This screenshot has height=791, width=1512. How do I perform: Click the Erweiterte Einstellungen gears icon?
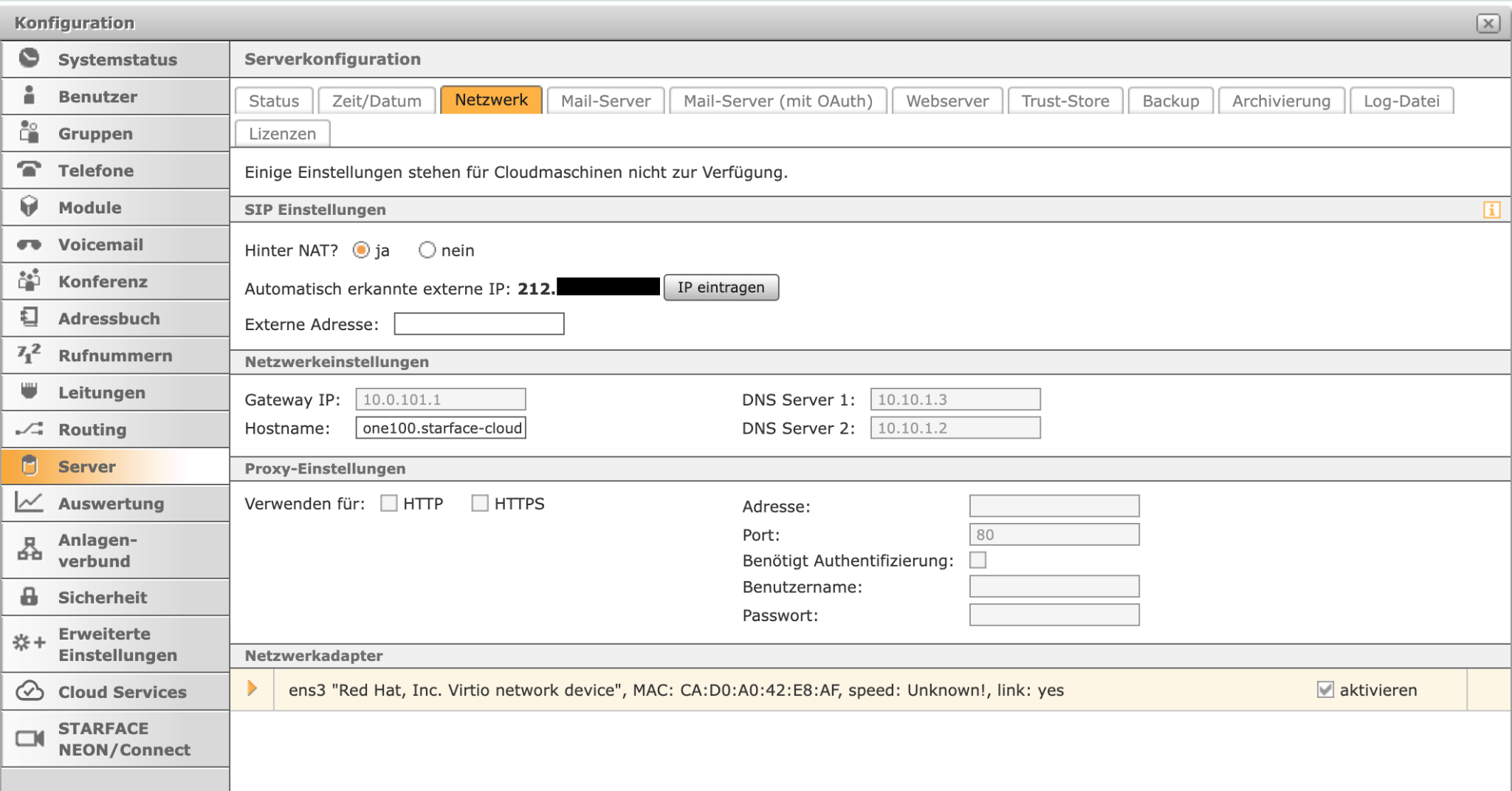30,643
